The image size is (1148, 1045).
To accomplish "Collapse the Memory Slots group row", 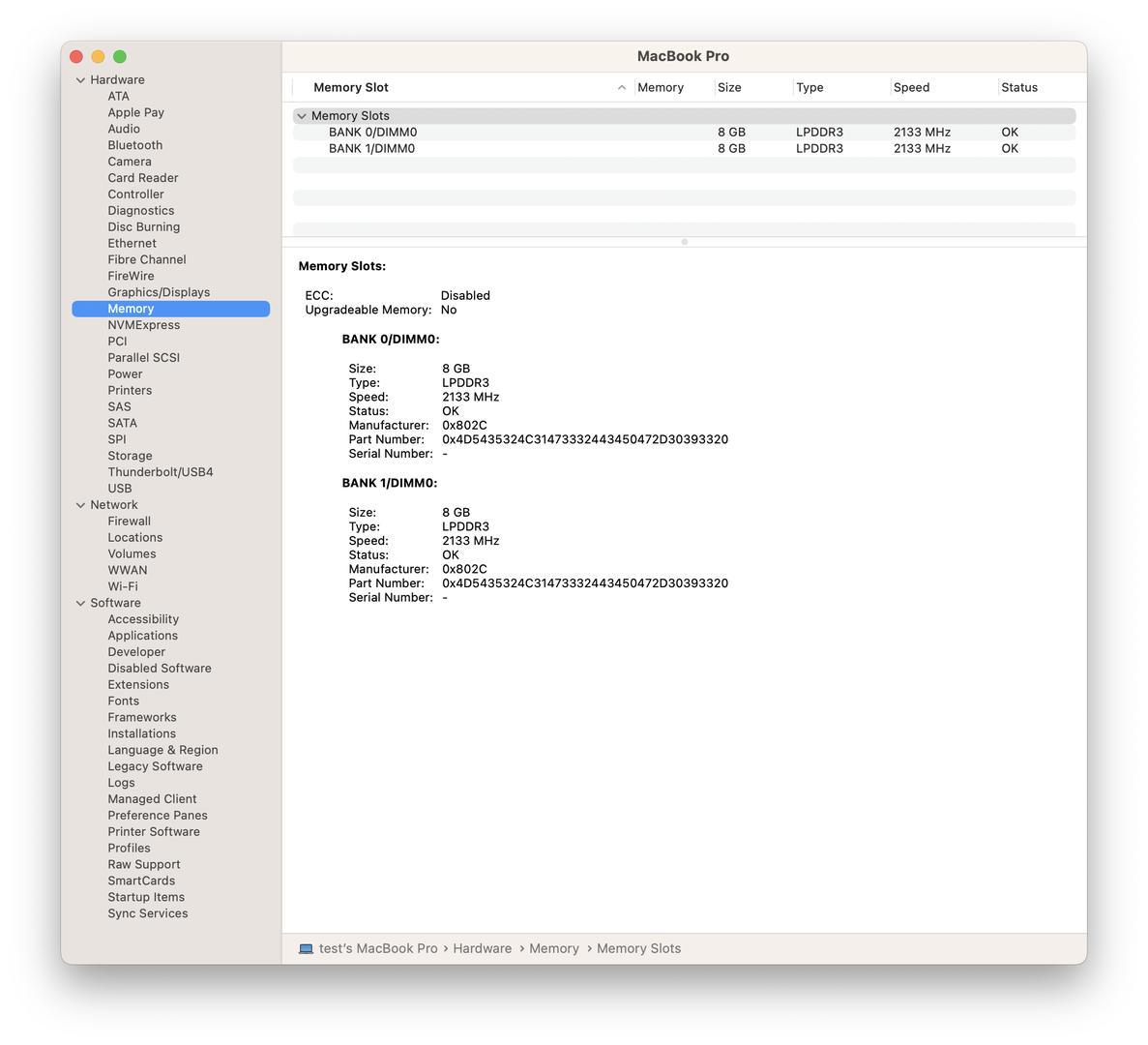I will pos(302,116).
